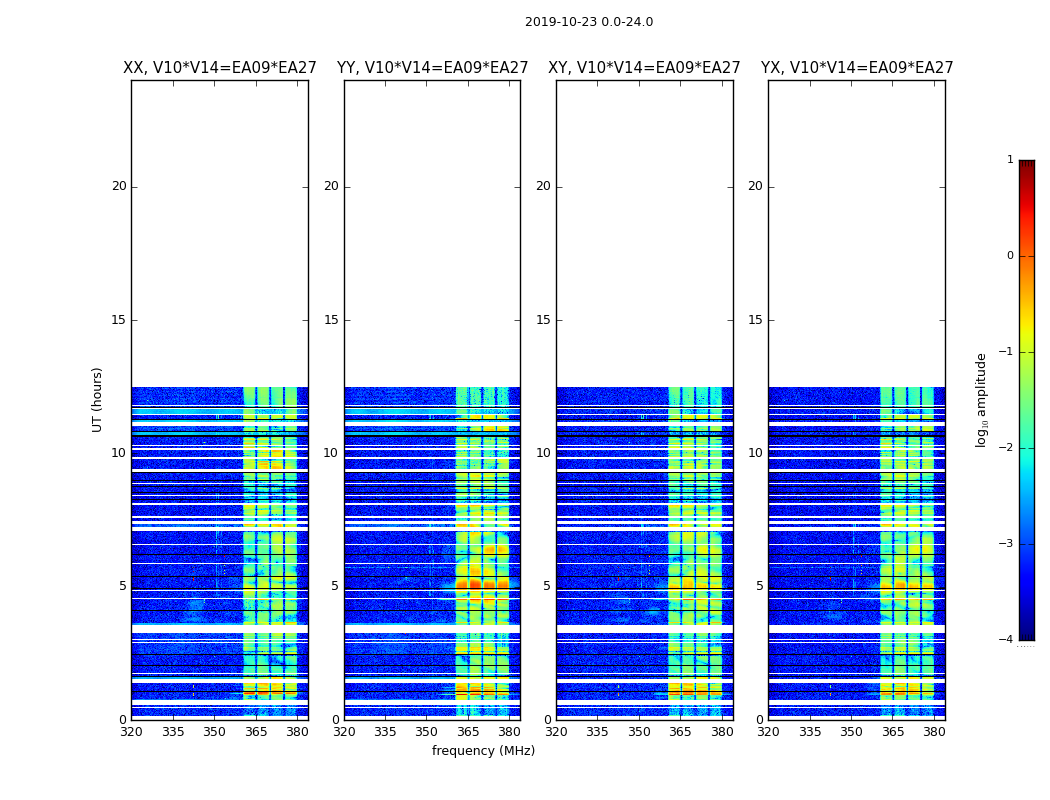Select the frequency (MHz) axis label
The height and width of the screenshot is (800, 1050).
pos(483,750)
